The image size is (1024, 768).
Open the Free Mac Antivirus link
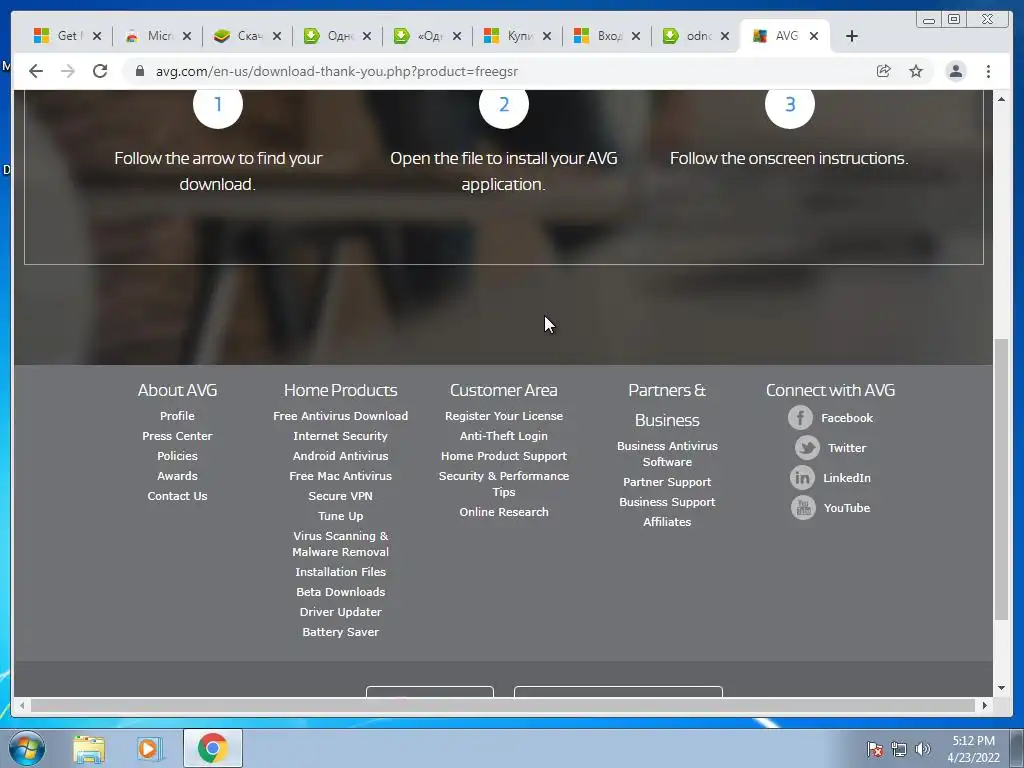pyautogui.click(x=340, y=476)
